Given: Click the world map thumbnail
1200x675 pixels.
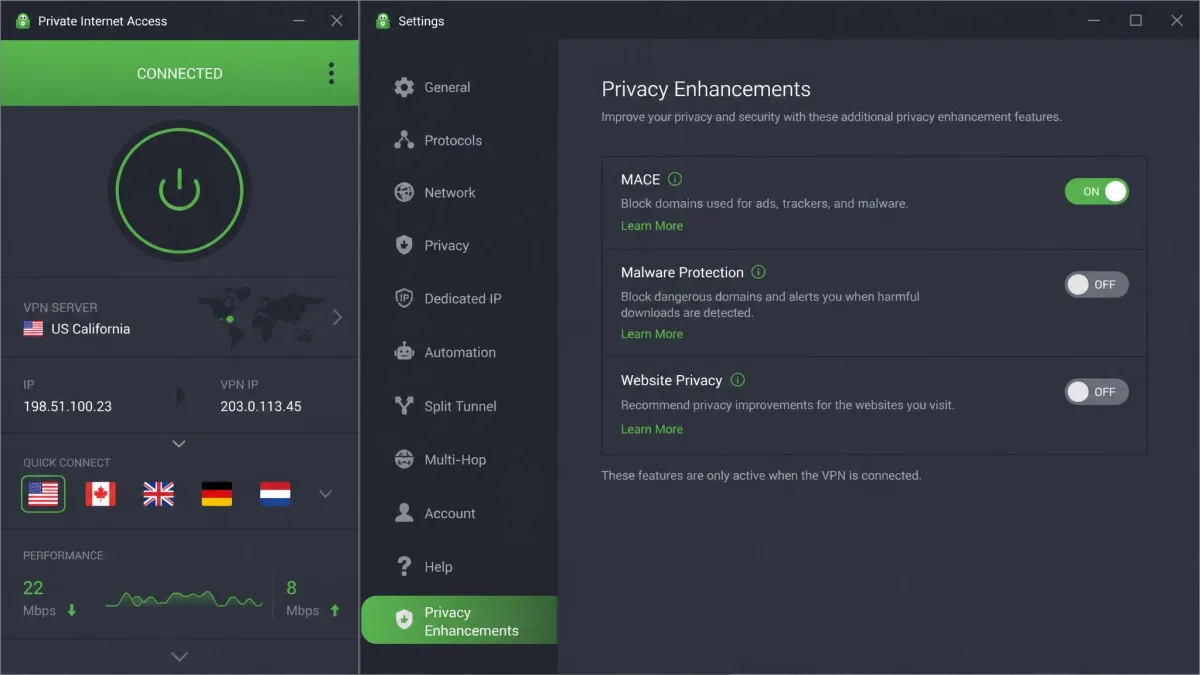Looking at the screenshot, I should [260, 318].
